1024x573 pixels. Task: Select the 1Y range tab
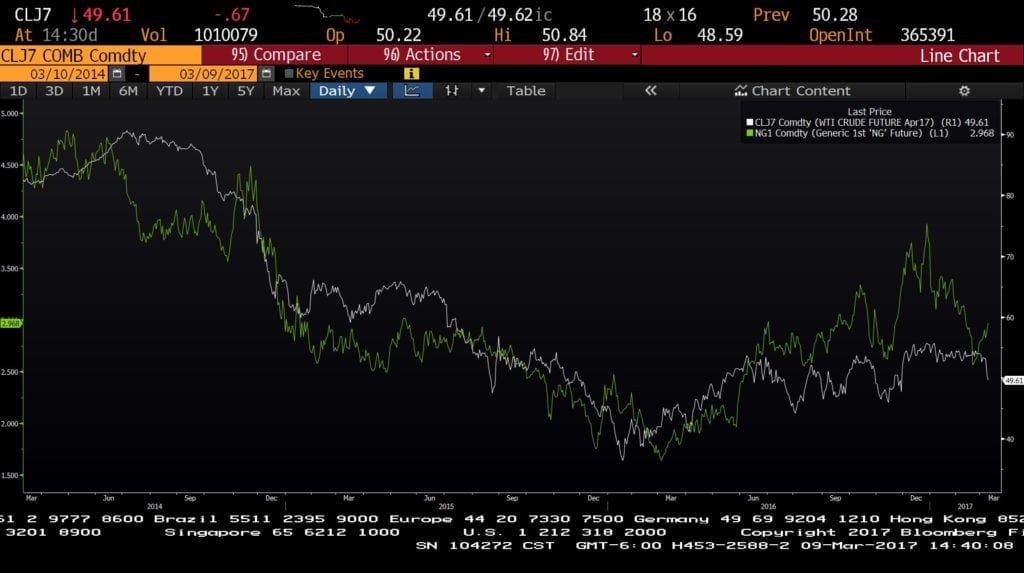tap(210, 91)
